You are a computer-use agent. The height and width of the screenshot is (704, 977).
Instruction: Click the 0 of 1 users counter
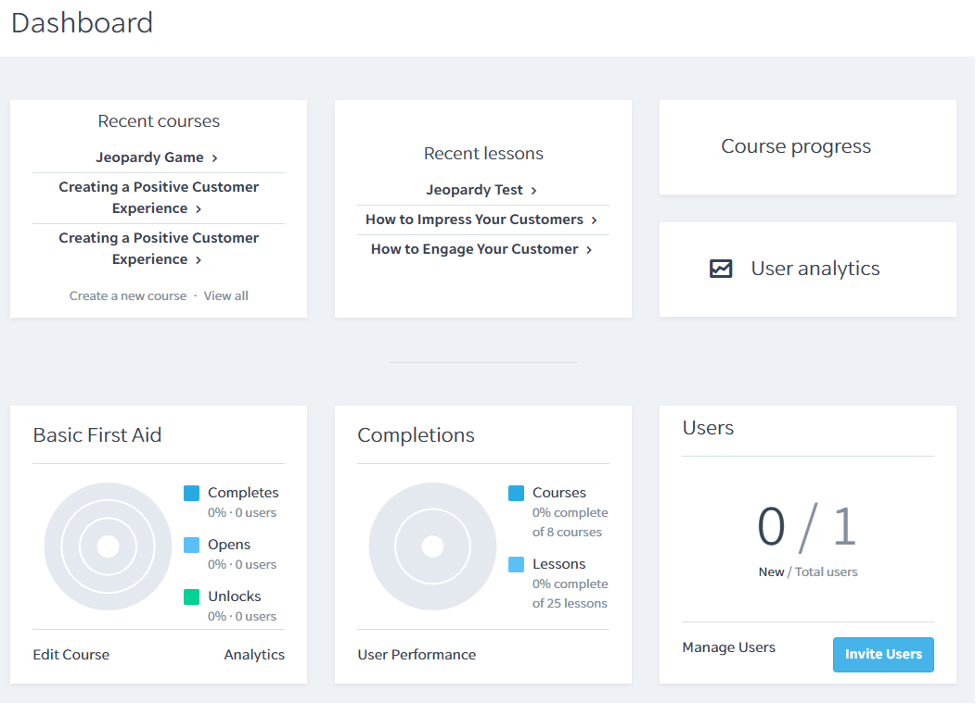(807, 530)
